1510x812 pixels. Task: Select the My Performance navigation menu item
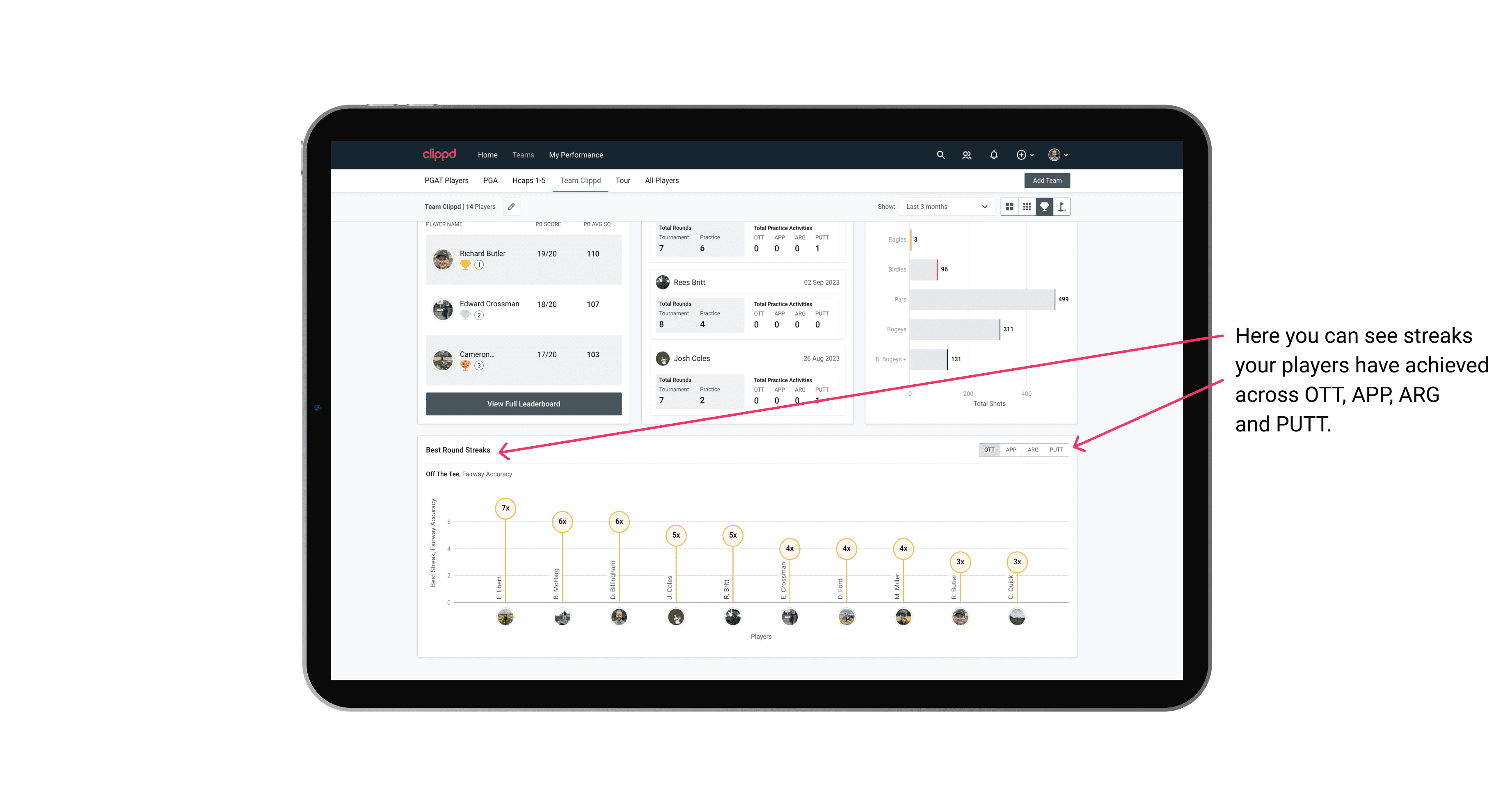(x=576, y=155)
